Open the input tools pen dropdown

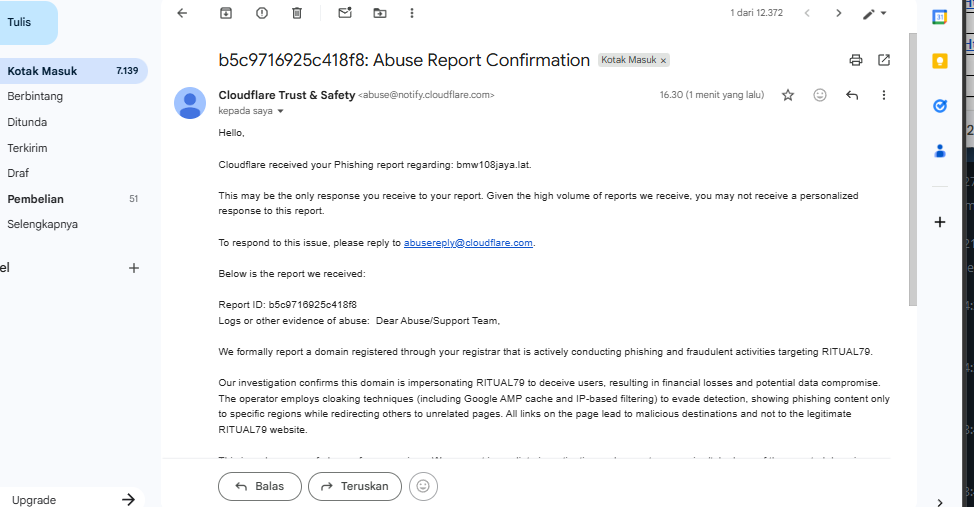(x=875, y=13)
